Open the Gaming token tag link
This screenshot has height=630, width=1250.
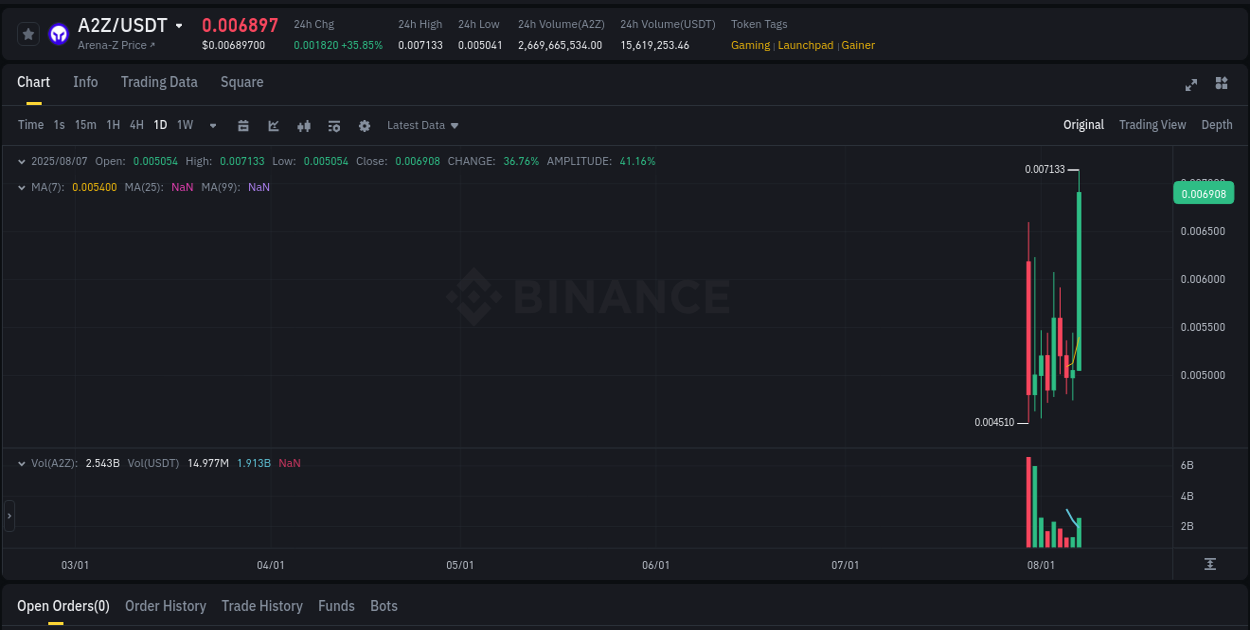pos(750,45)
